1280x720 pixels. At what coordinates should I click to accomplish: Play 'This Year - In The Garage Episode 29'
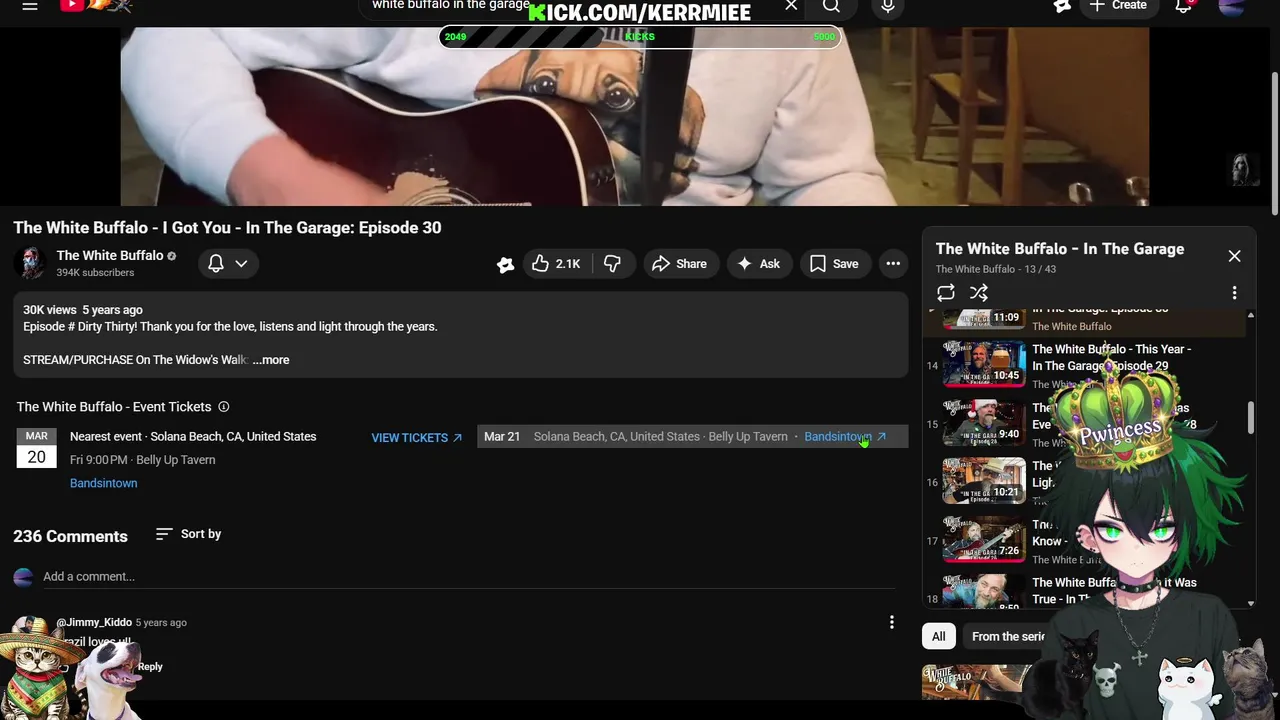[1111, 357]
